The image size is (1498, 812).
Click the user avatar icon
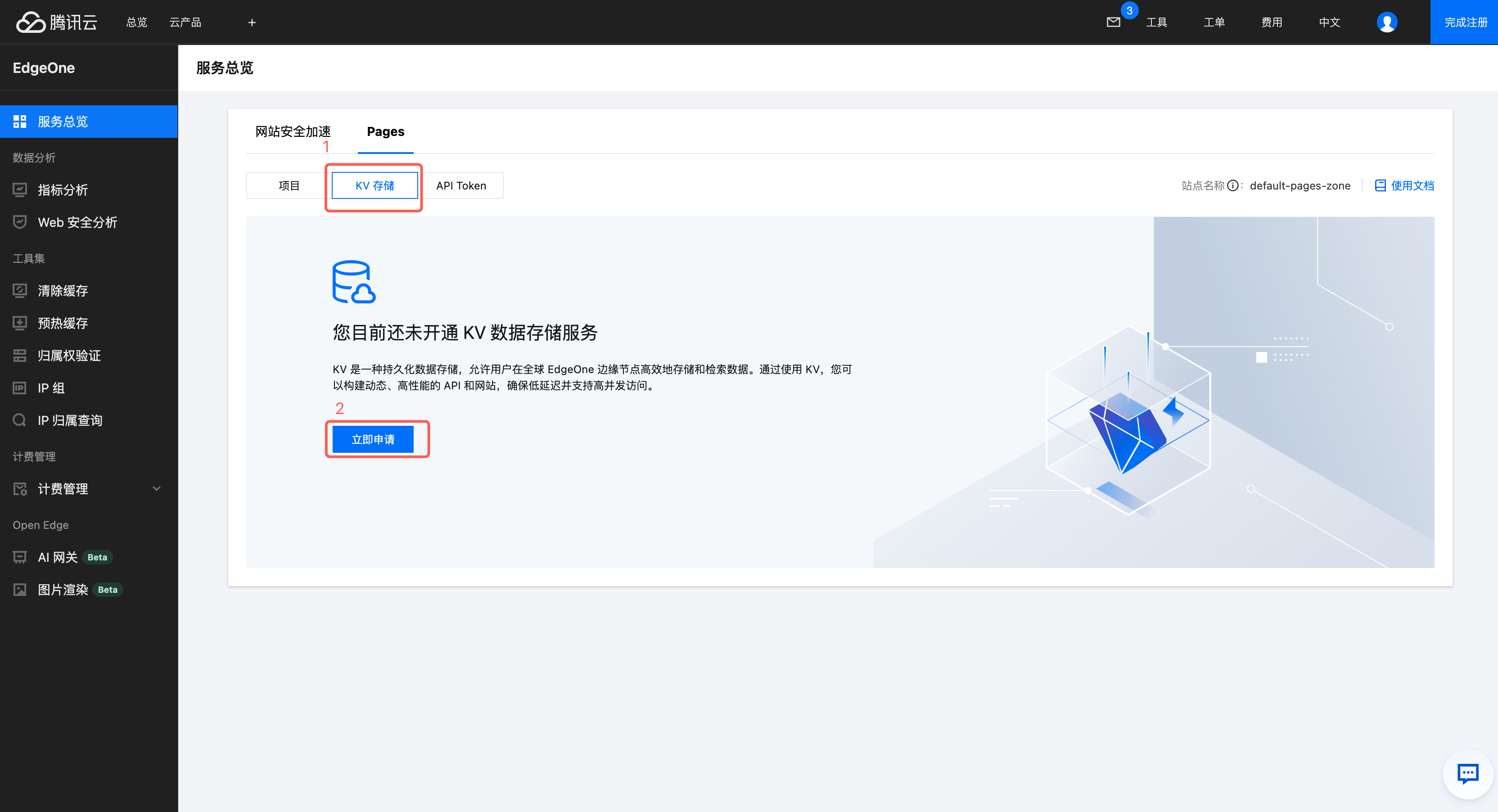tap(1386, 22)
